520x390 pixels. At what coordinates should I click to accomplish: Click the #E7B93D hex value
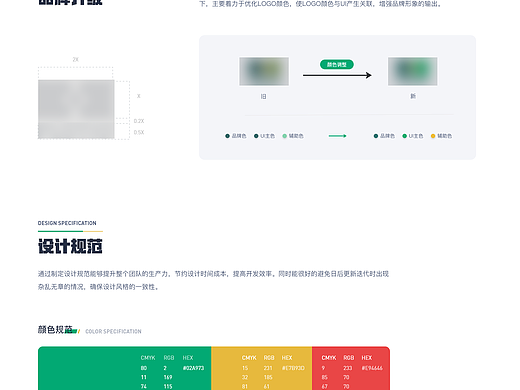click(293, 368)
